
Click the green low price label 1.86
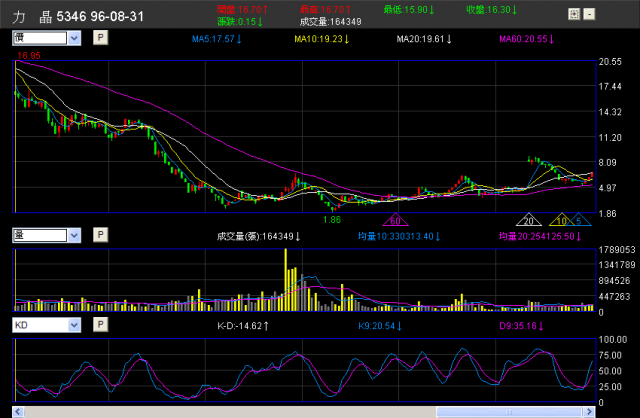click(332, 220)
